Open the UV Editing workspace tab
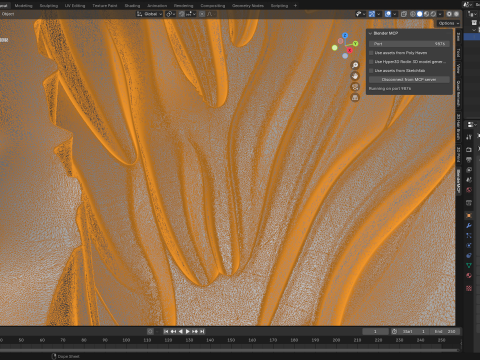 pos(75,5)
